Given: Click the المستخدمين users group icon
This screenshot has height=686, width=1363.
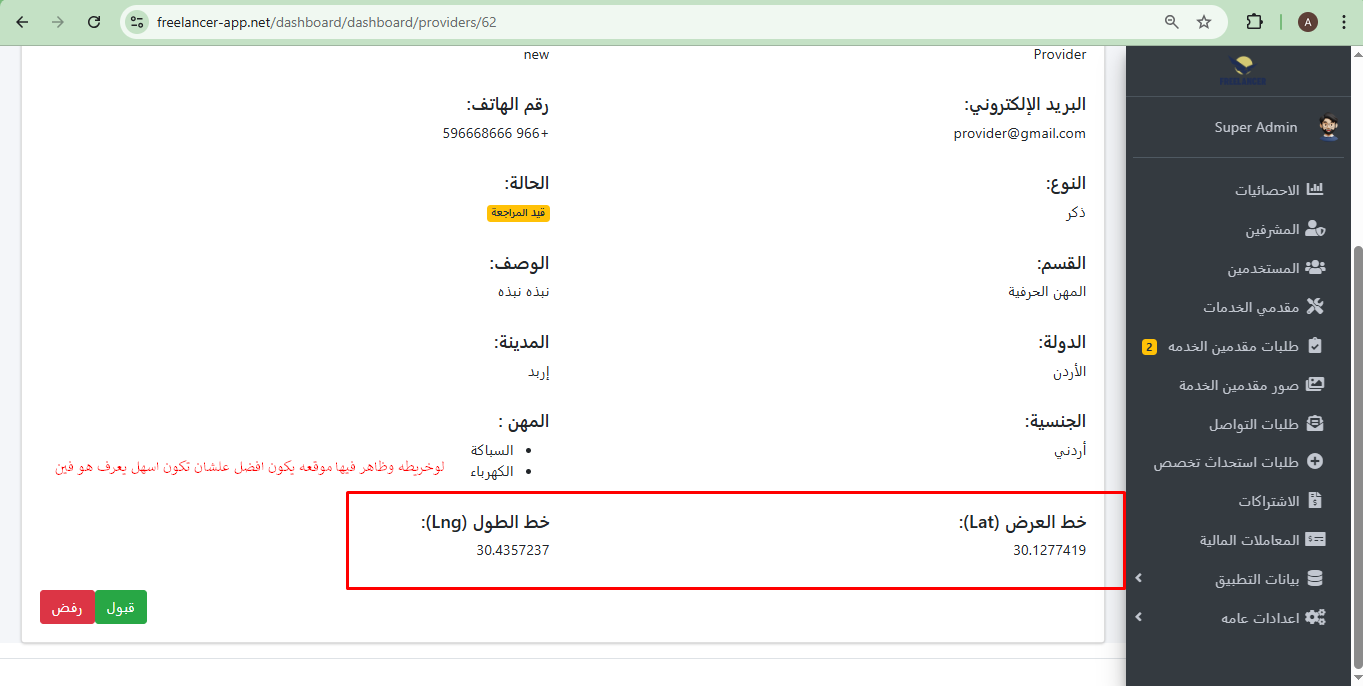Looking at the screenshot, I should [1315, 268].
